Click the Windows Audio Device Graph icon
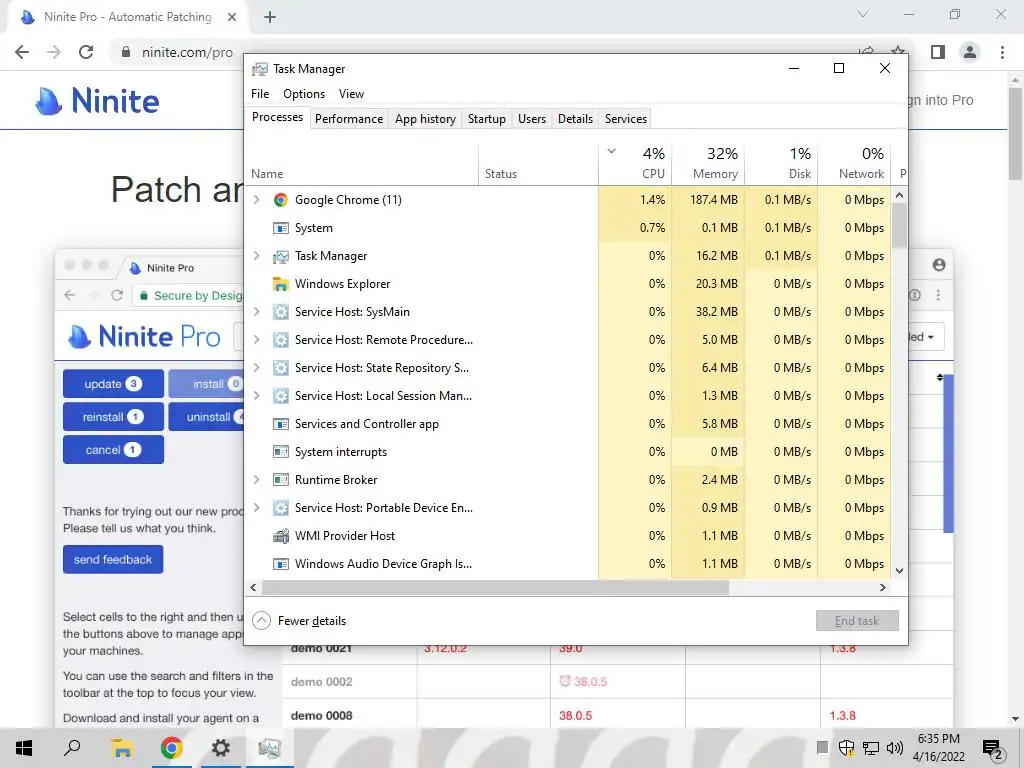This screenshot has height=768, width=1024. pyautogui.click(x=281, y=564)
